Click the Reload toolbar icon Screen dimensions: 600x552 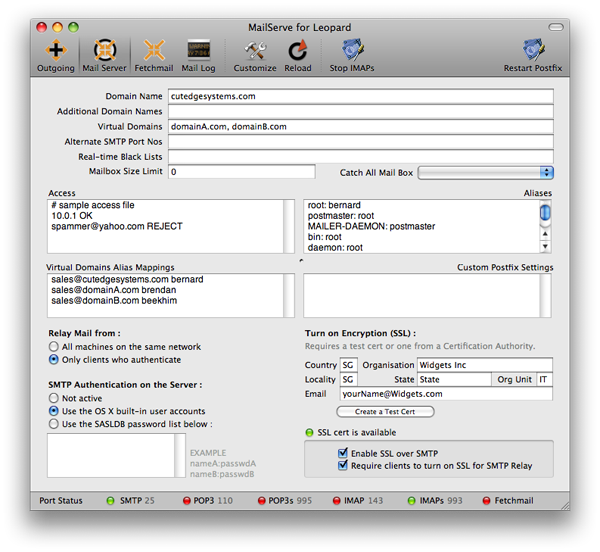tap(298, 50)
